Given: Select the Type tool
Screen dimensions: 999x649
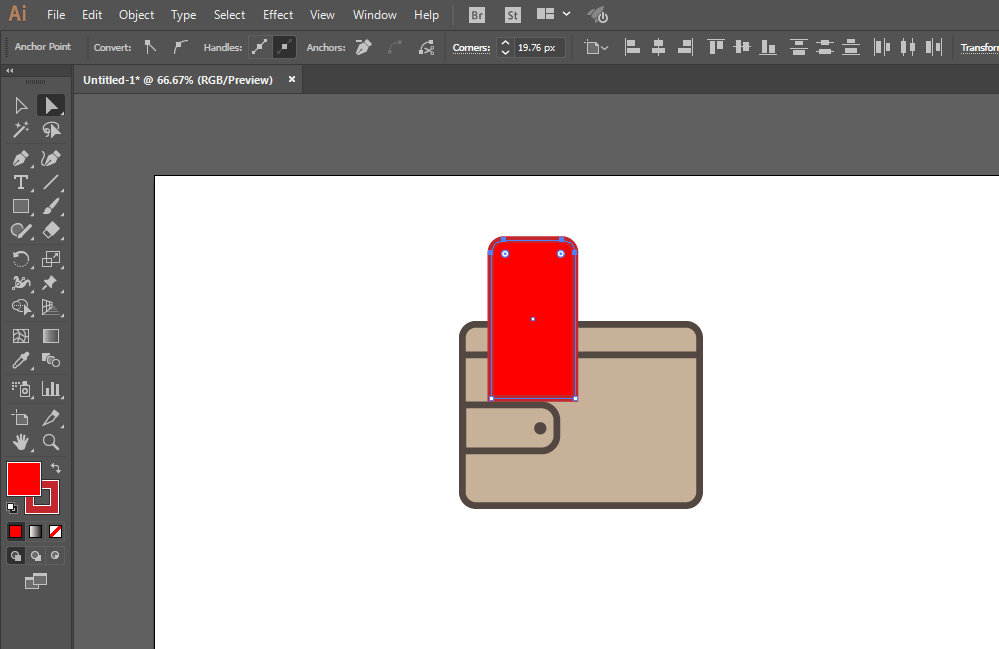Looking at the screenshot, I should point(20,183).
